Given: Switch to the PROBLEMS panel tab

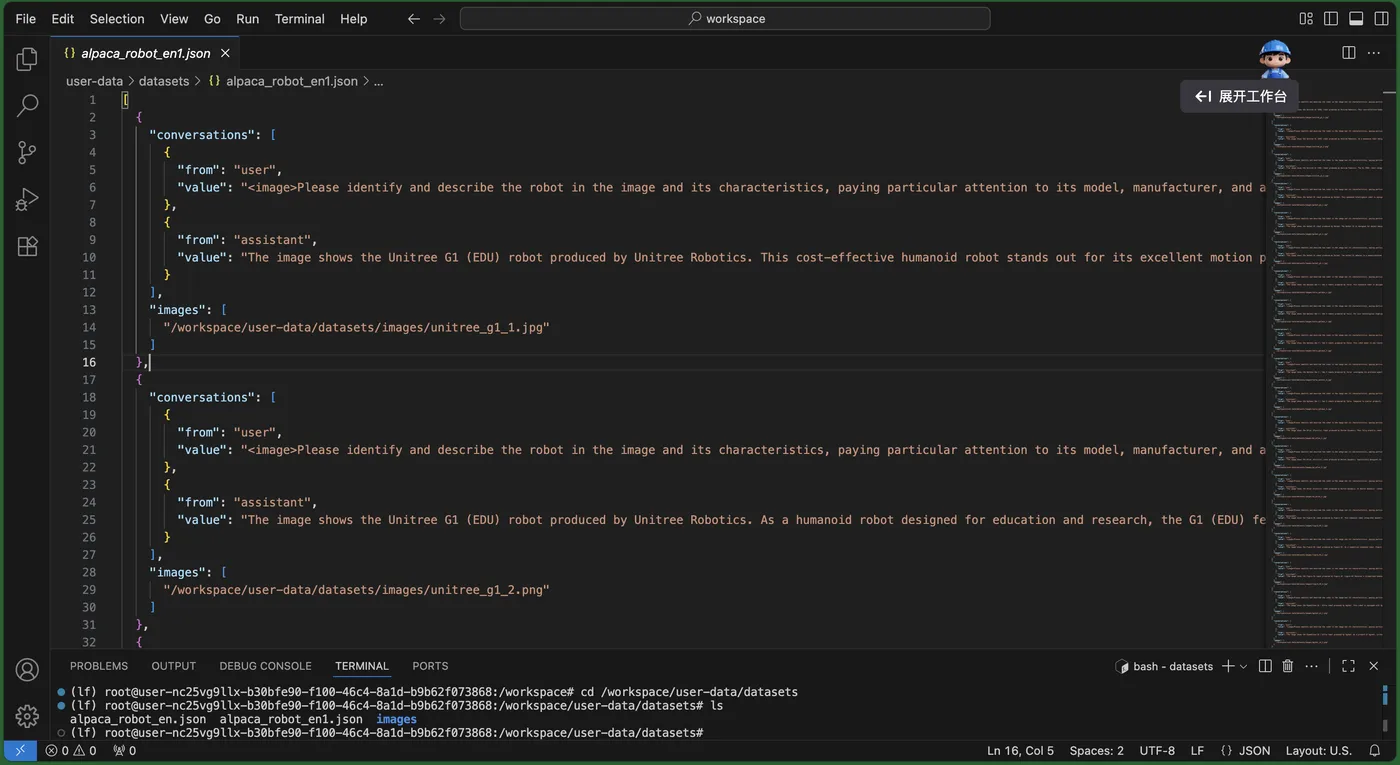Looking at the screenshot, I should (x=99, y=666).
